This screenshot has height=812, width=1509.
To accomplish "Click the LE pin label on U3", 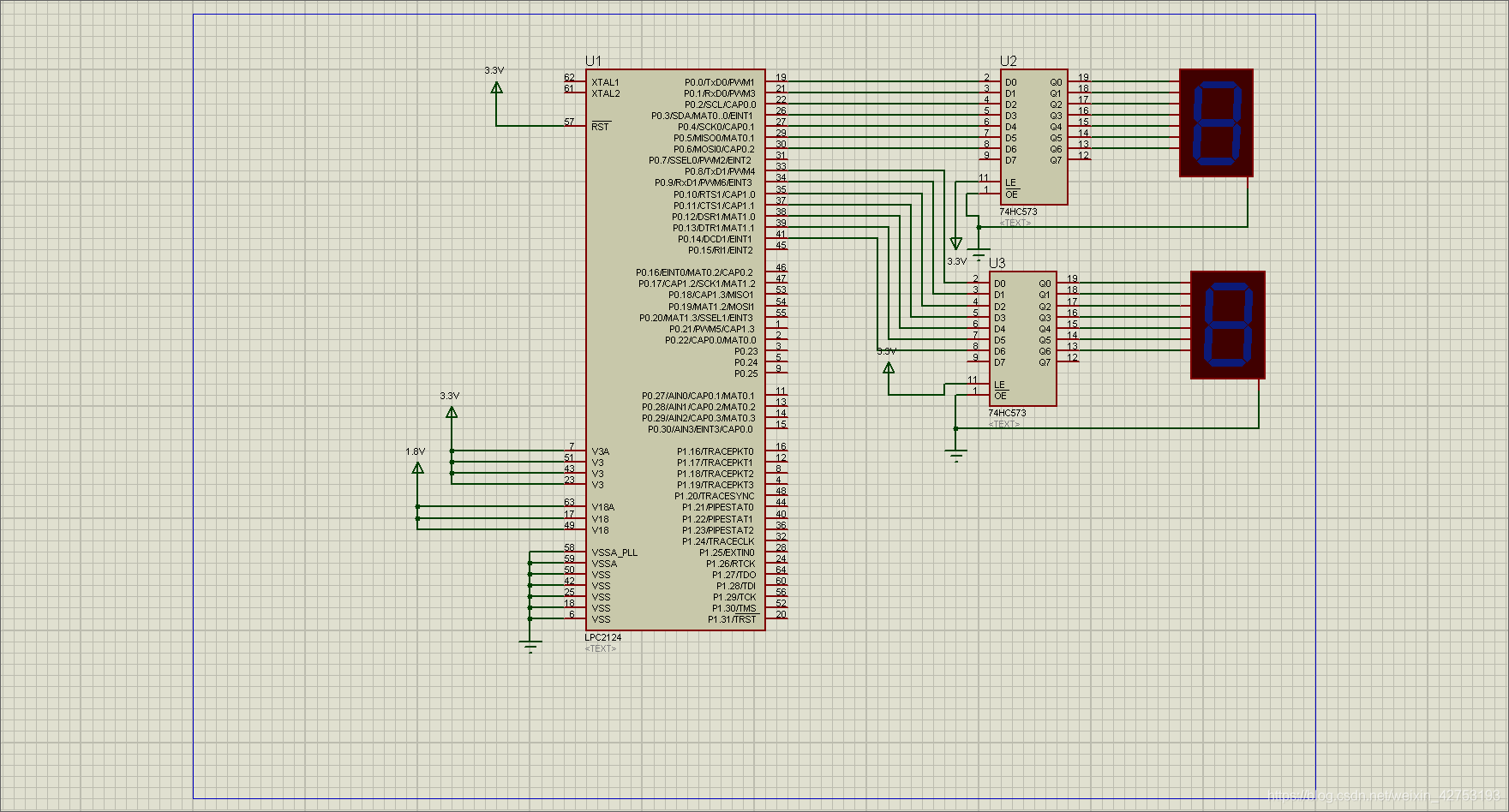I will pos(999,385).
